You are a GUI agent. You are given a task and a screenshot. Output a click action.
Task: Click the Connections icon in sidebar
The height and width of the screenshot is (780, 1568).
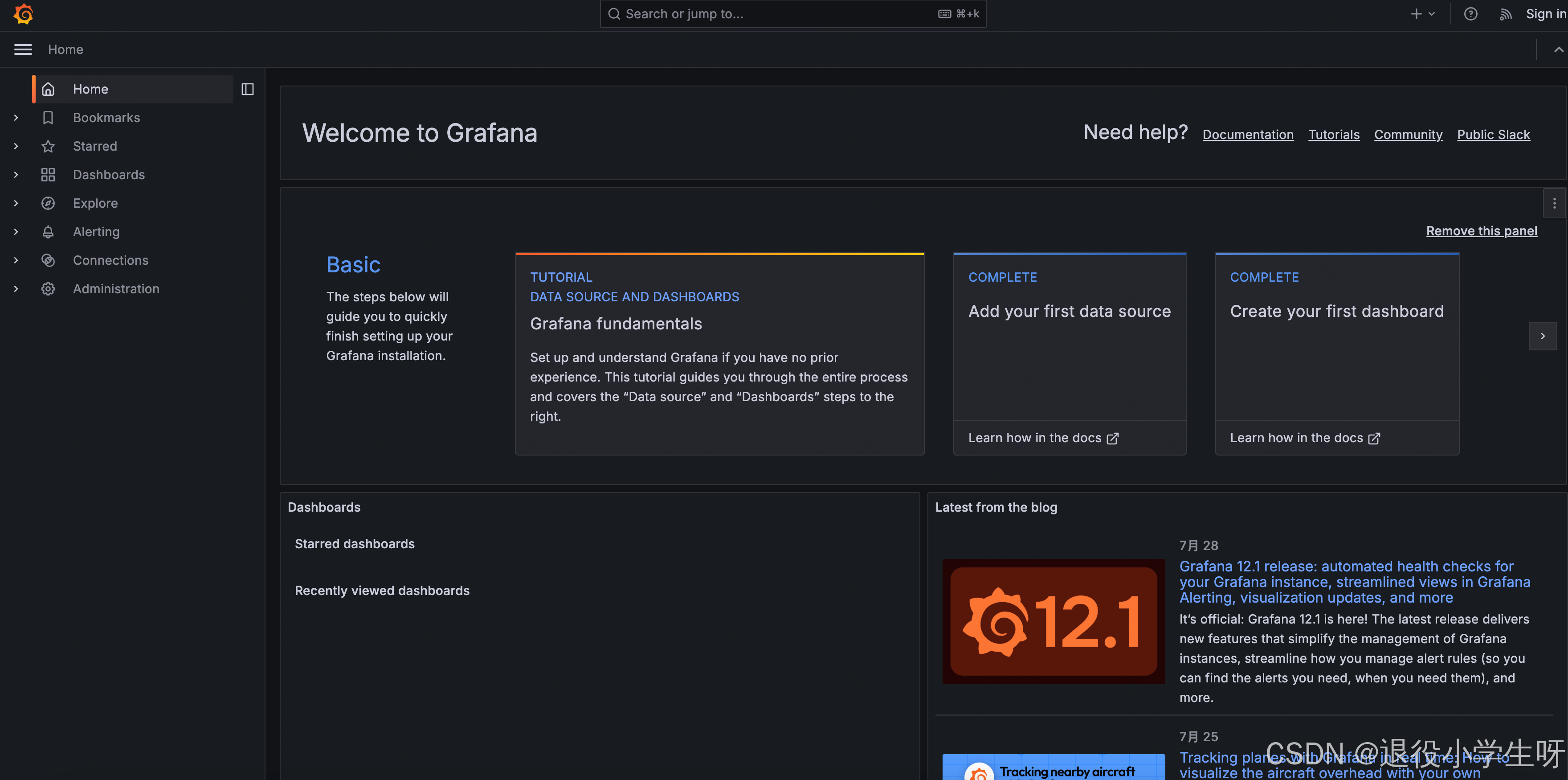click(x=48, y=261)
